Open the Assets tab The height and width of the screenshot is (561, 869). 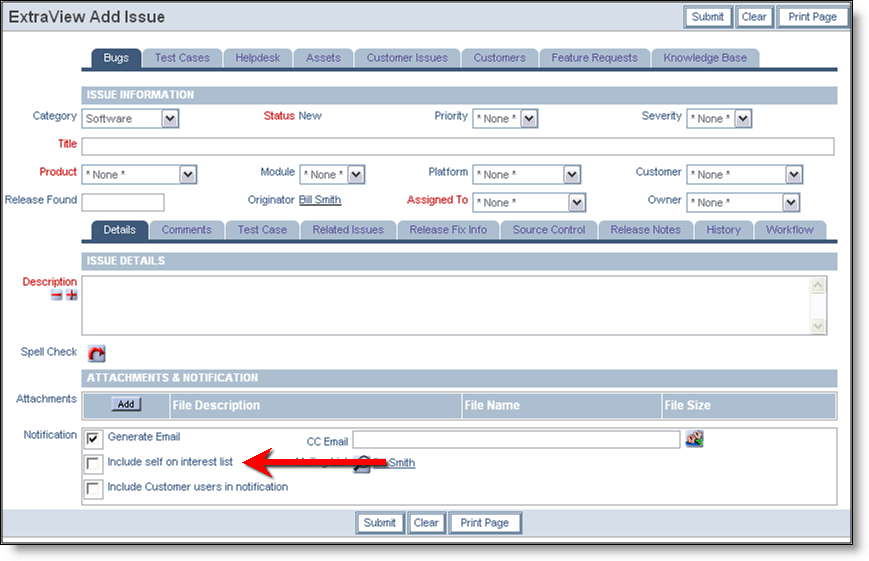(x=323, y=58)
